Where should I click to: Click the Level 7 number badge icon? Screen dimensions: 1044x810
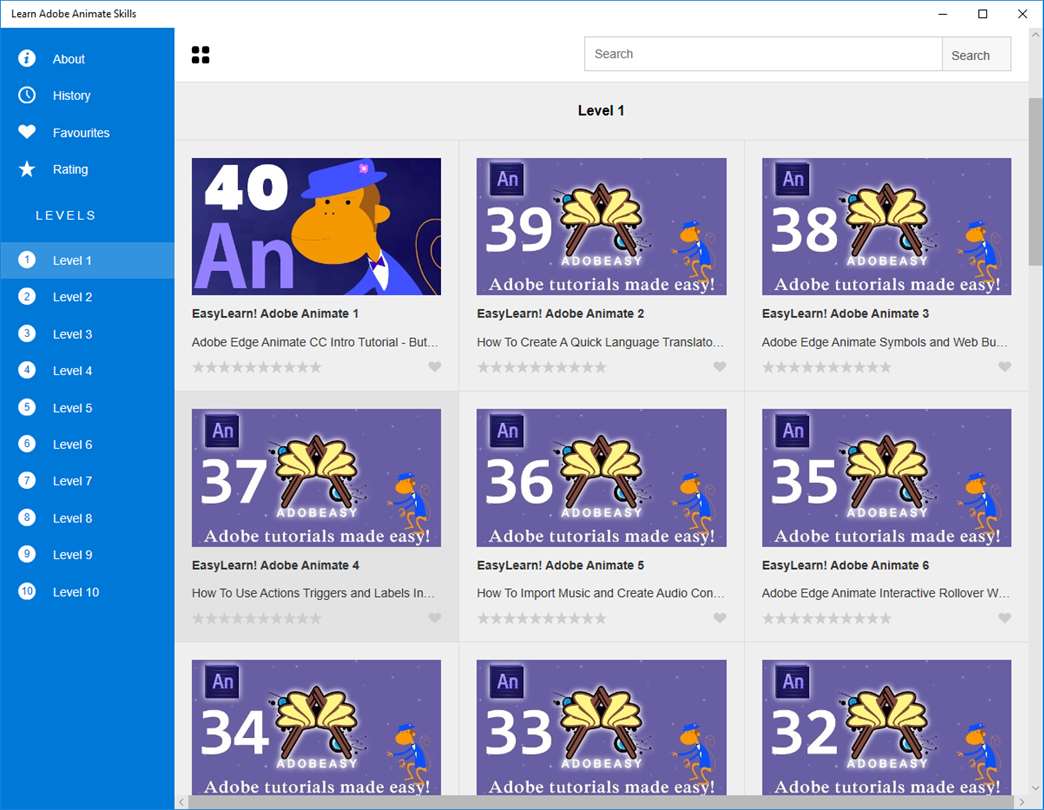27,481
